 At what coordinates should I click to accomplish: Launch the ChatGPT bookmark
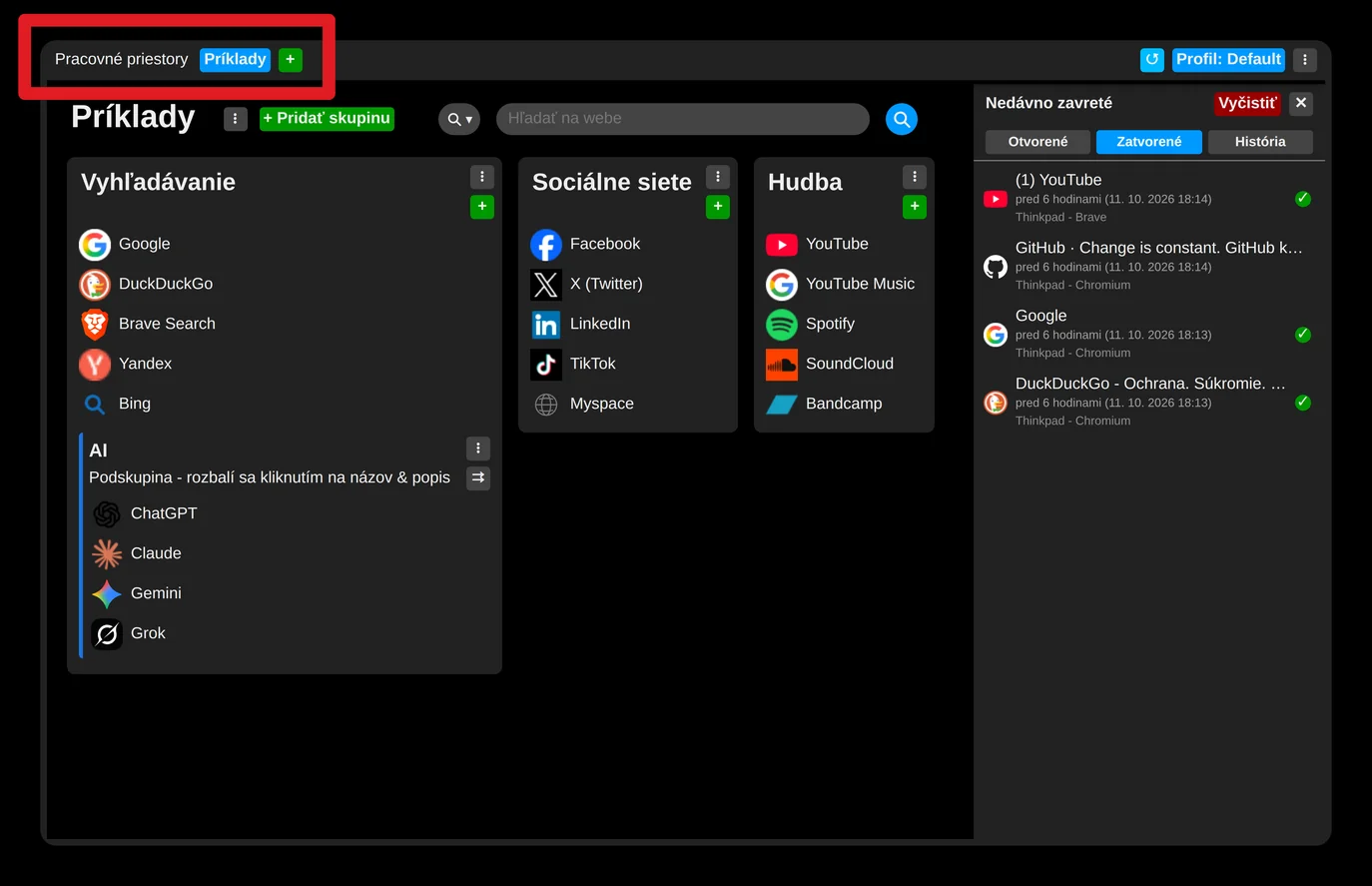(145, 514)
